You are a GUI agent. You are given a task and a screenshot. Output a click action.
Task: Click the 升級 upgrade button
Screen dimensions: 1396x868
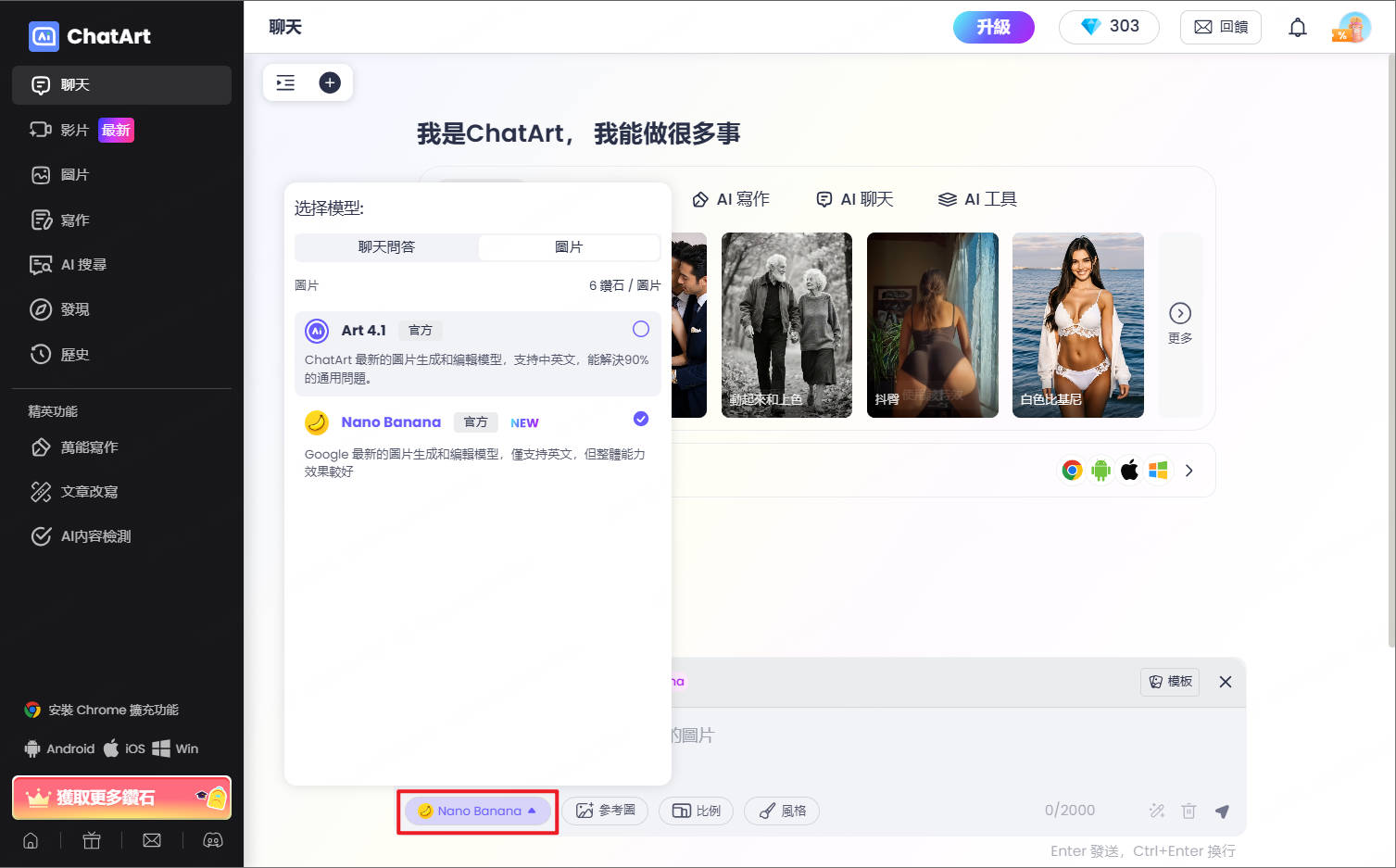[993, 27]
